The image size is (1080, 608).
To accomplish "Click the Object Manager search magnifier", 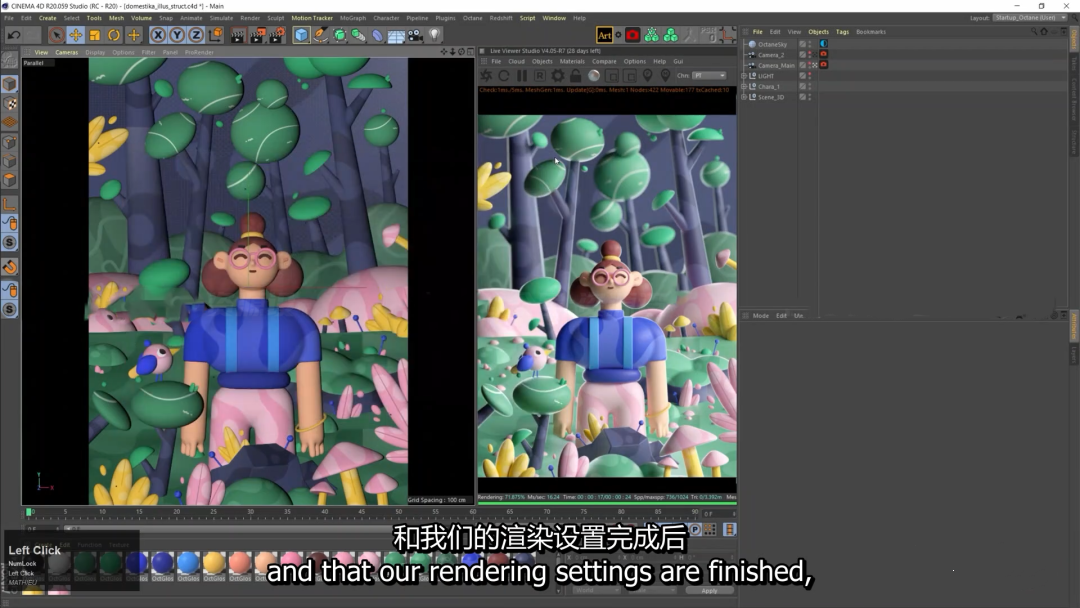I will [1034, 32].
